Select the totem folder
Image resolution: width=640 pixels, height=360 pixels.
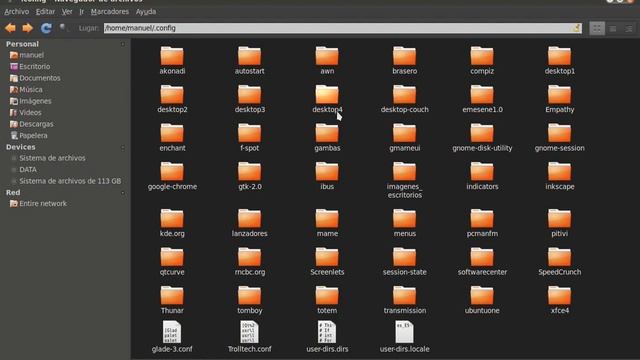[x=327, y=300]
